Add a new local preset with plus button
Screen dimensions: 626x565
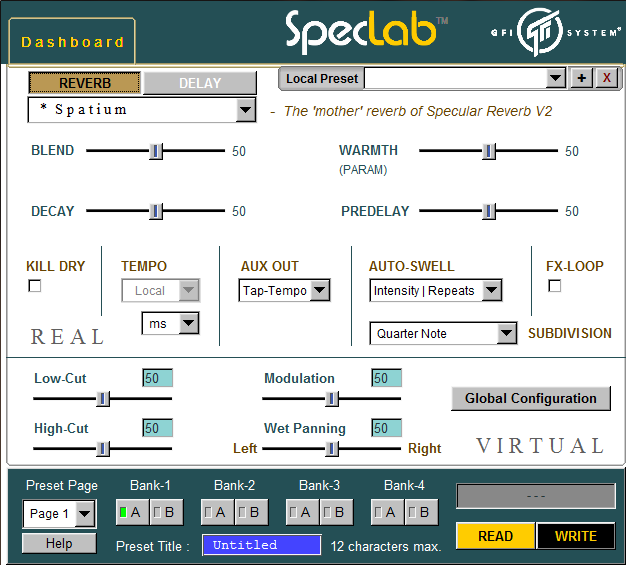point(582,78)
